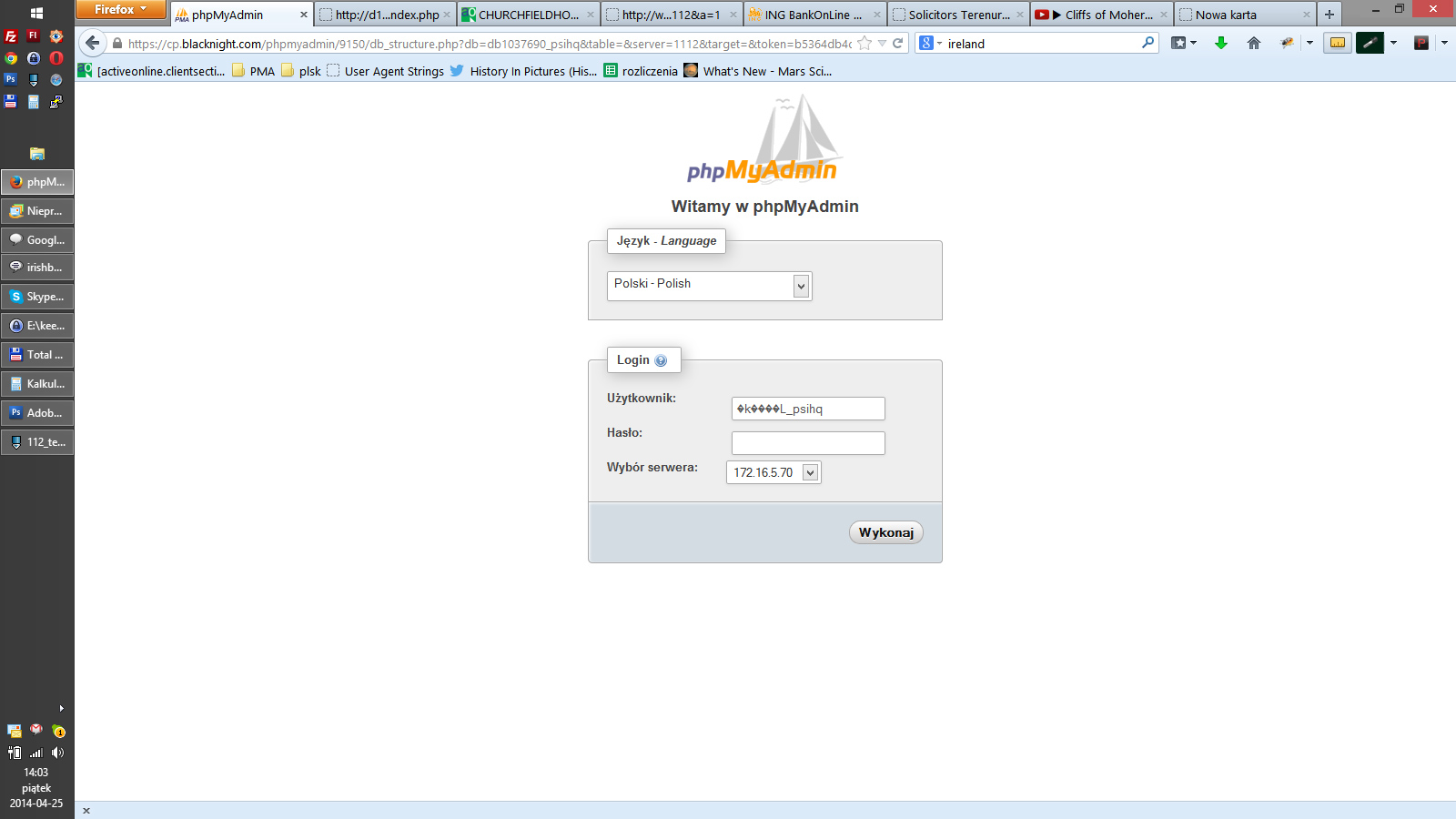This screenshot has height=819, width=1456.
Task: Click the Użytkownik username field
Action: click(x=808, y=409)
